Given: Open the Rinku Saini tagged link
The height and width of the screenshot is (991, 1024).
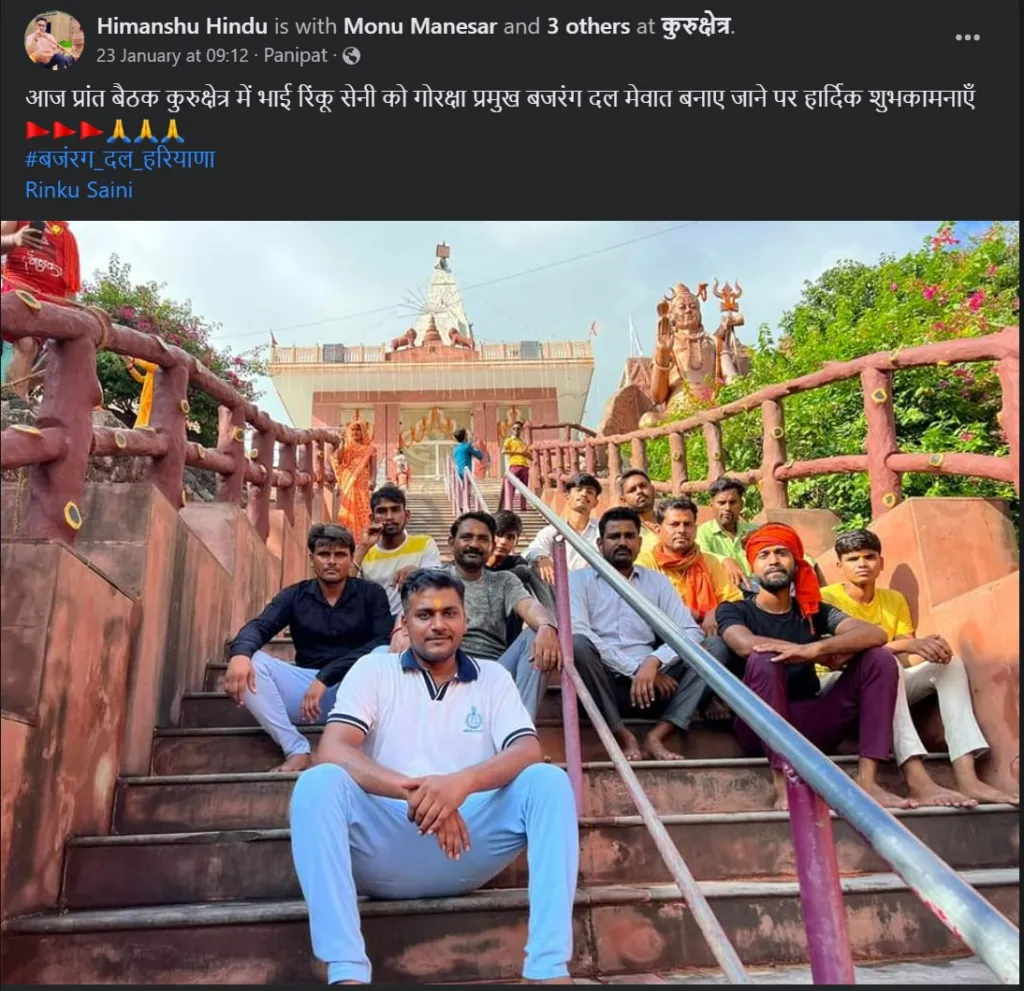Looking at the screenshot, I should click(x=79, y=189).
